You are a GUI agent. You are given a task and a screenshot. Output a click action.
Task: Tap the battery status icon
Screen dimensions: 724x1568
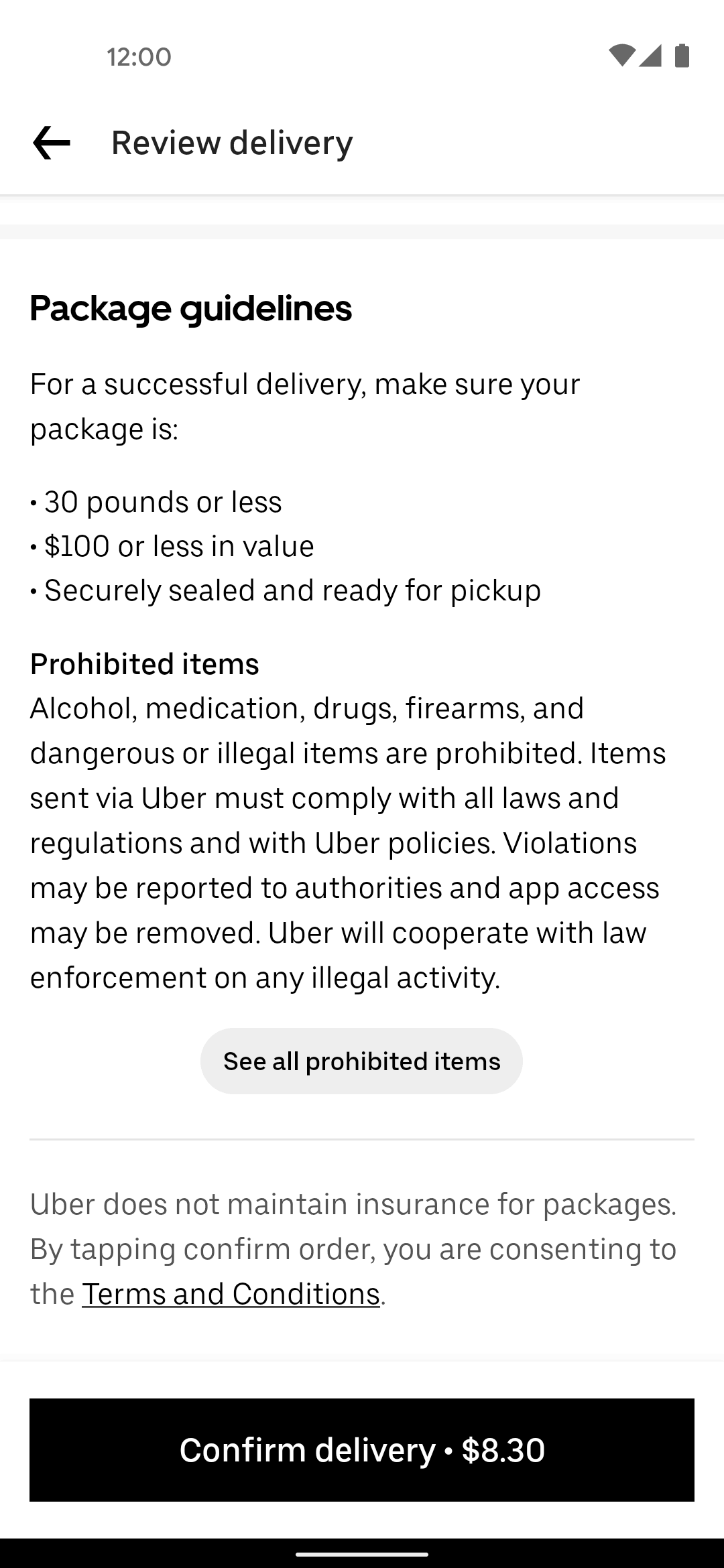click(x=682, y=56)
